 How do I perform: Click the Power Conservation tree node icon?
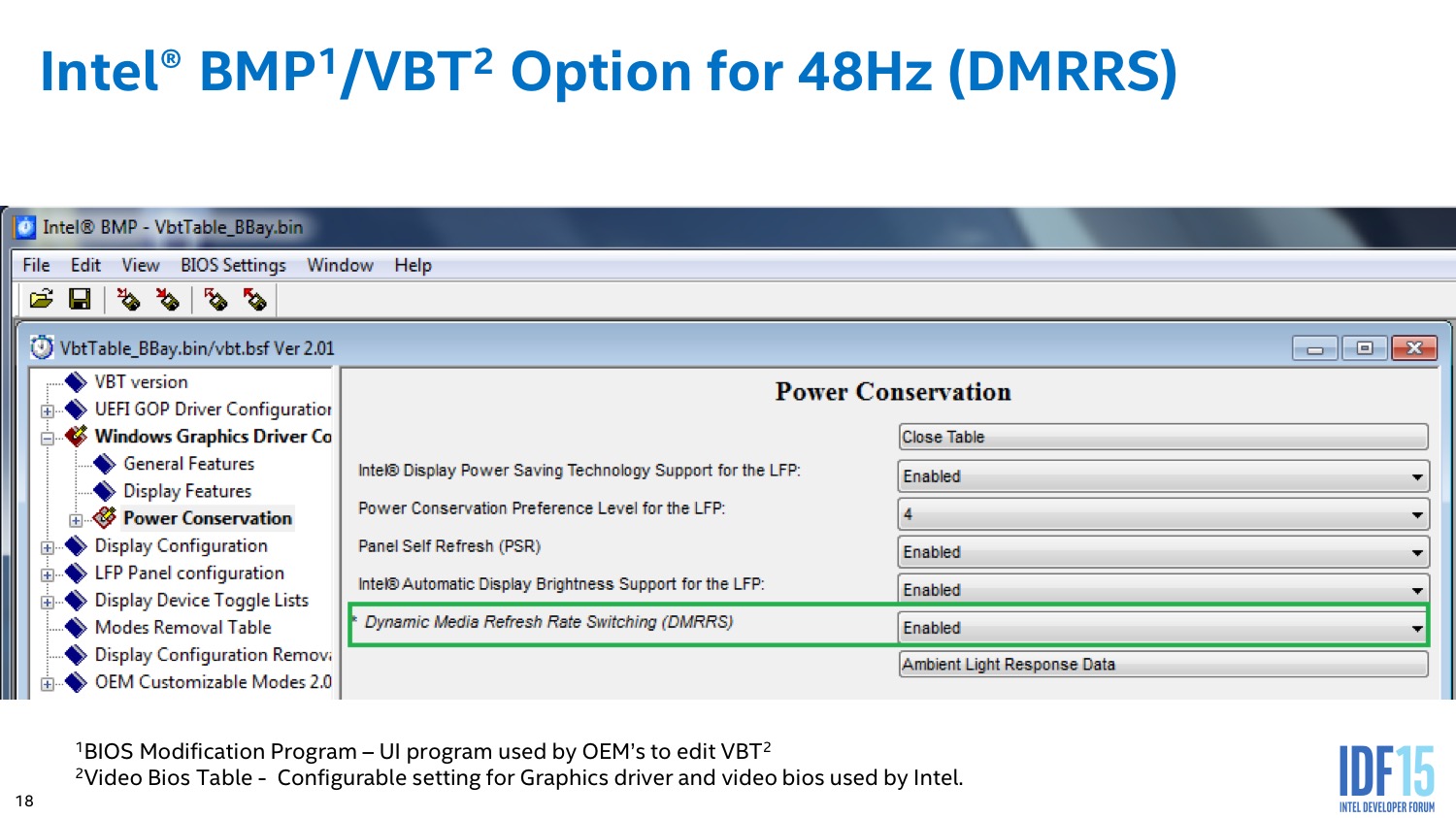pos(105,518)
